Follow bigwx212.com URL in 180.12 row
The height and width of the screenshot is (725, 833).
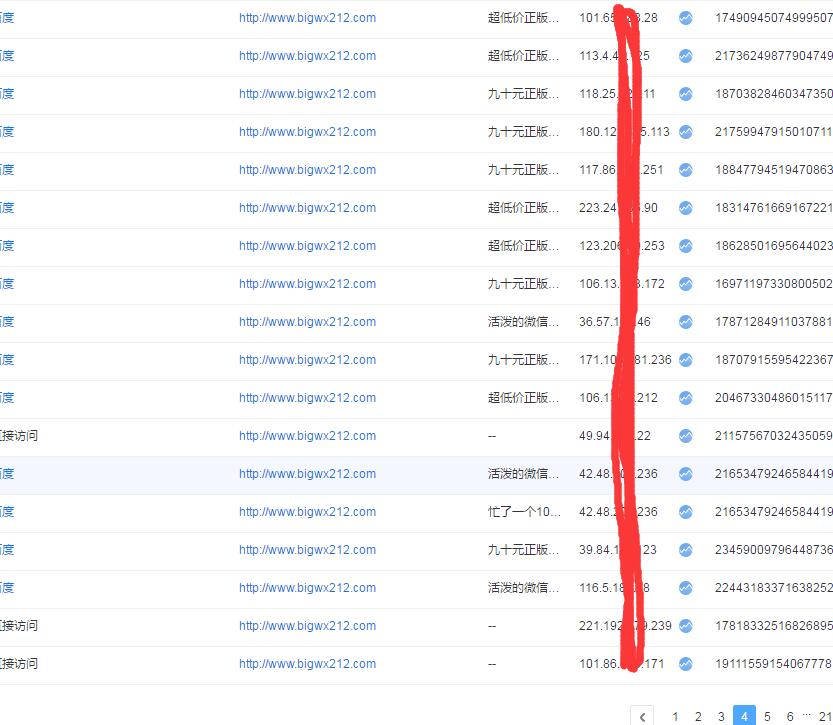pyautogui.click(x=308, y=132)
